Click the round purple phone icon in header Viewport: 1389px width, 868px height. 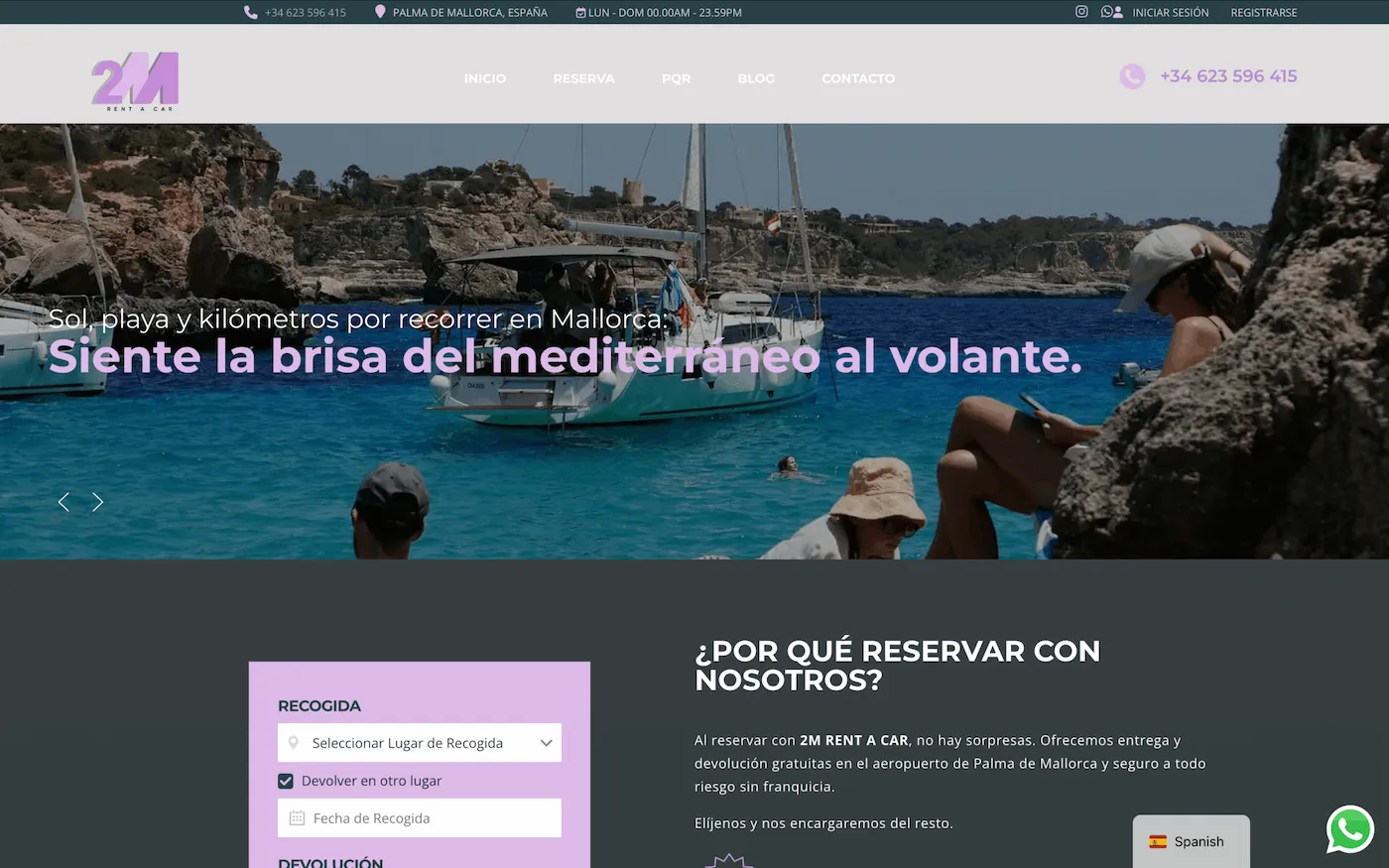pyautogui.click(x=1132, y=76)
